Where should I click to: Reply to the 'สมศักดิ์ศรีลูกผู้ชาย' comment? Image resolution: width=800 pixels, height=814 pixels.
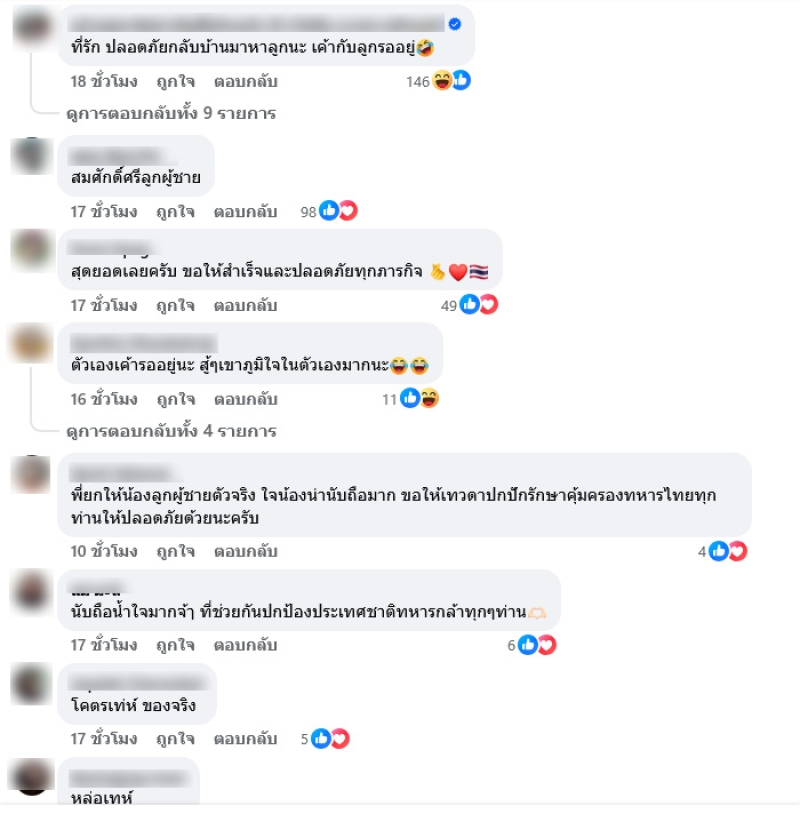246,212
